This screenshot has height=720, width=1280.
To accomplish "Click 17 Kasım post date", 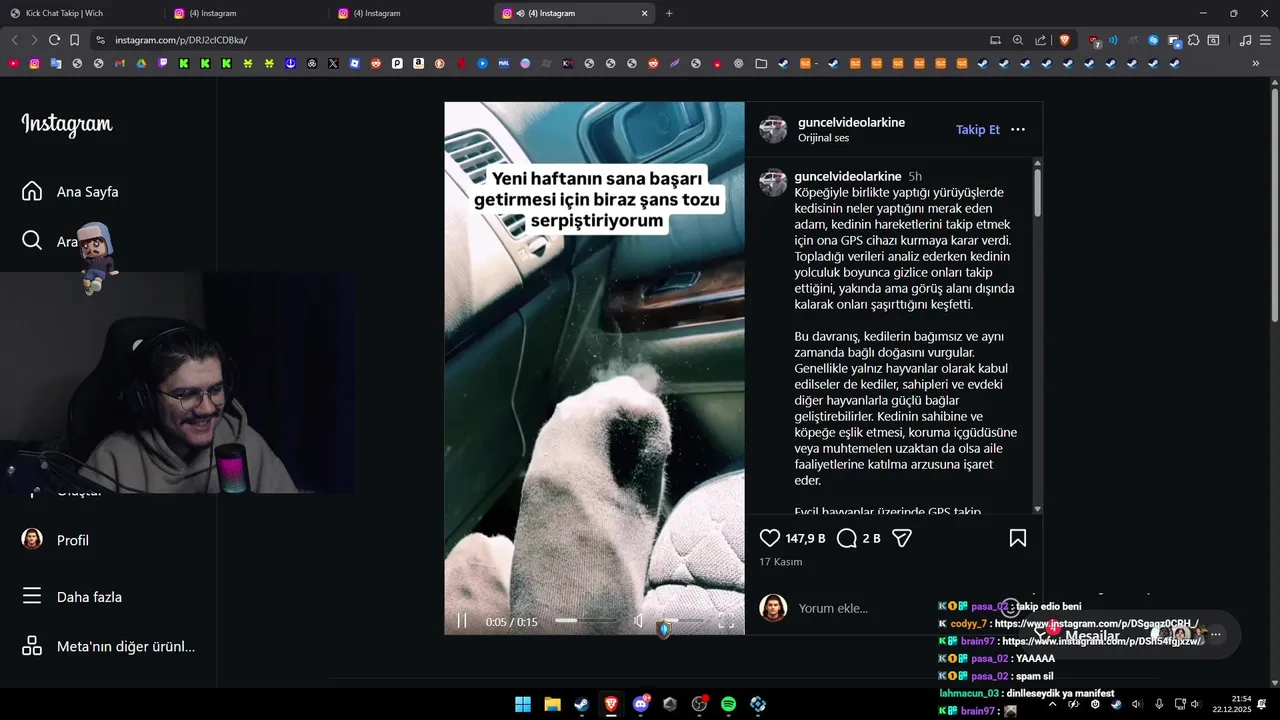I will pos(780,562).
